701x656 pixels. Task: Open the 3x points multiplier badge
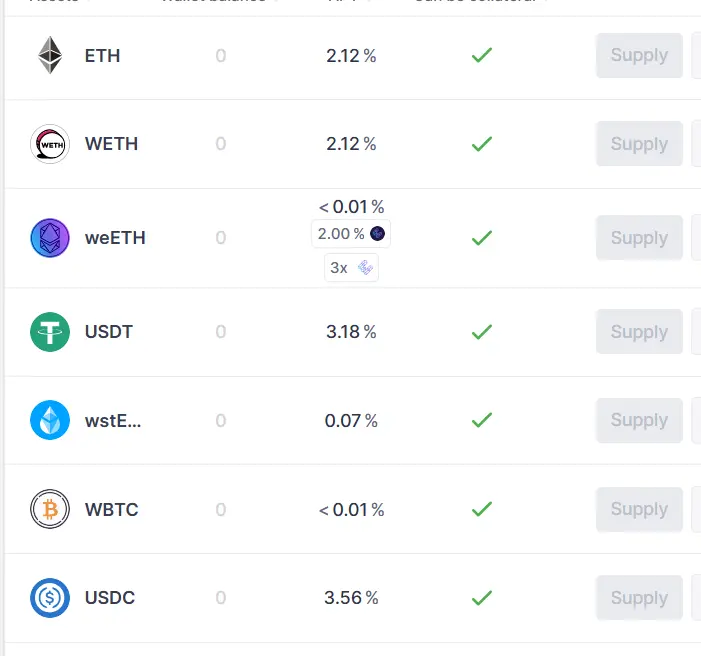351,267
